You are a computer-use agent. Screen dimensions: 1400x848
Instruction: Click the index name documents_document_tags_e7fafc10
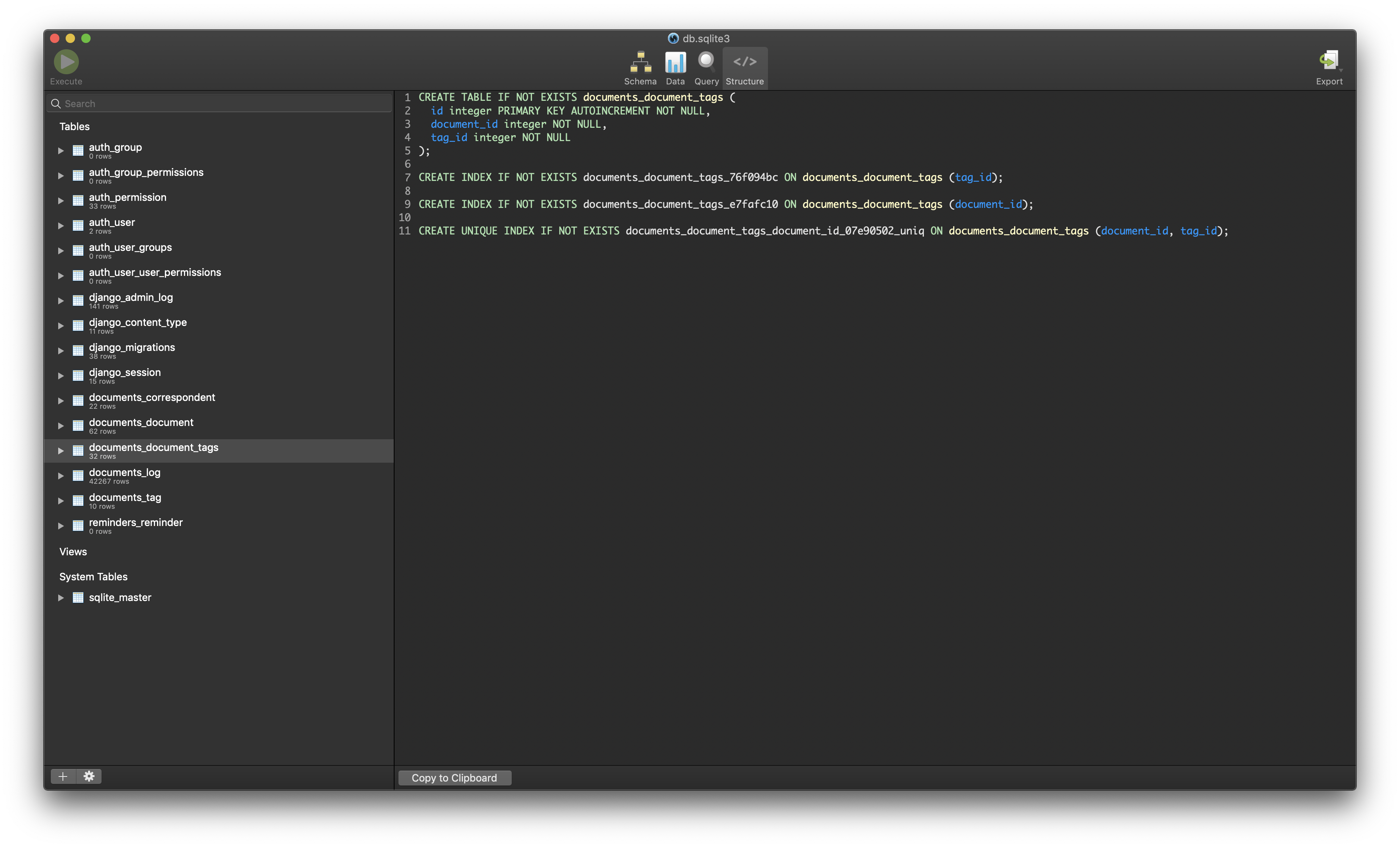680,204
